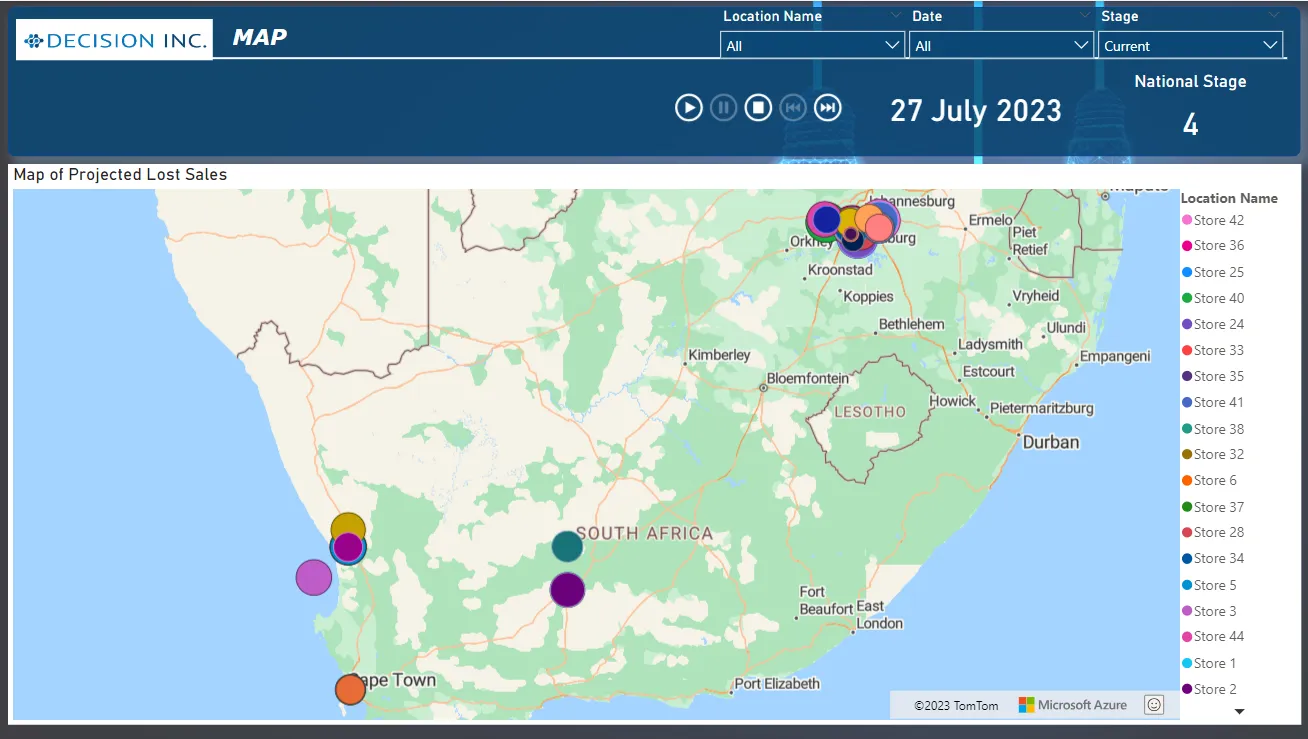Select Store 42 in the legend
The height and width of the screenshot is (739, 1308).
click(1218, 220)
